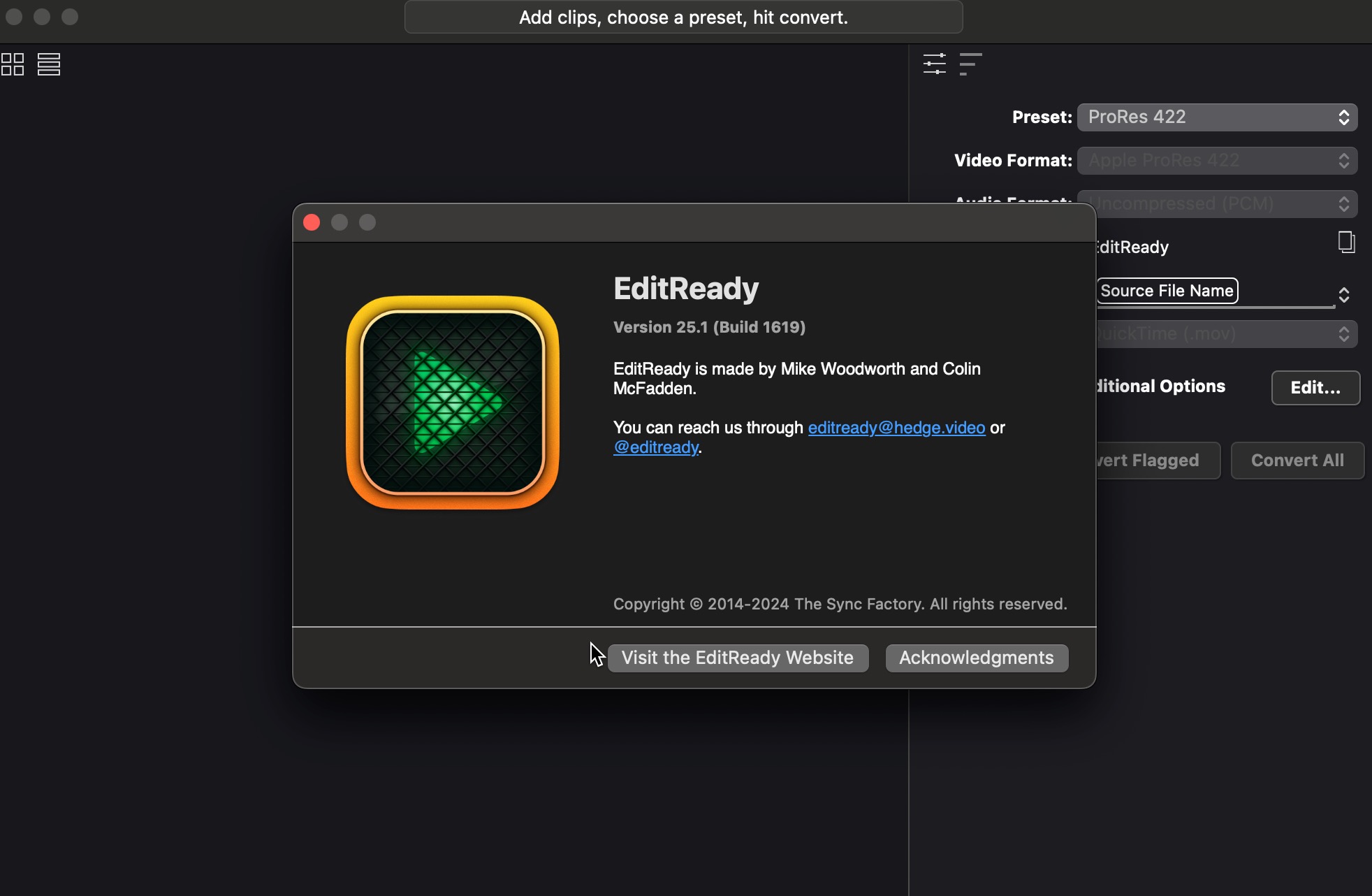This screenshot has height=896, width=1372.
Task: Click the destination EditReady folder name
Action: [1132, 247]
